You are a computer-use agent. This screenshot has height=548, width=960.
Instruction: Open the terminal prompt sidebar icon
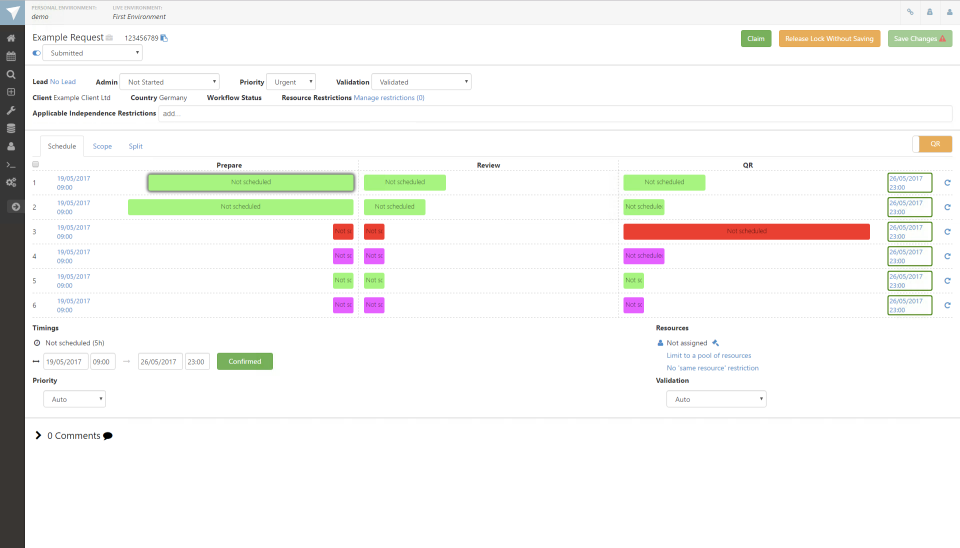click(x=11, y=165)
